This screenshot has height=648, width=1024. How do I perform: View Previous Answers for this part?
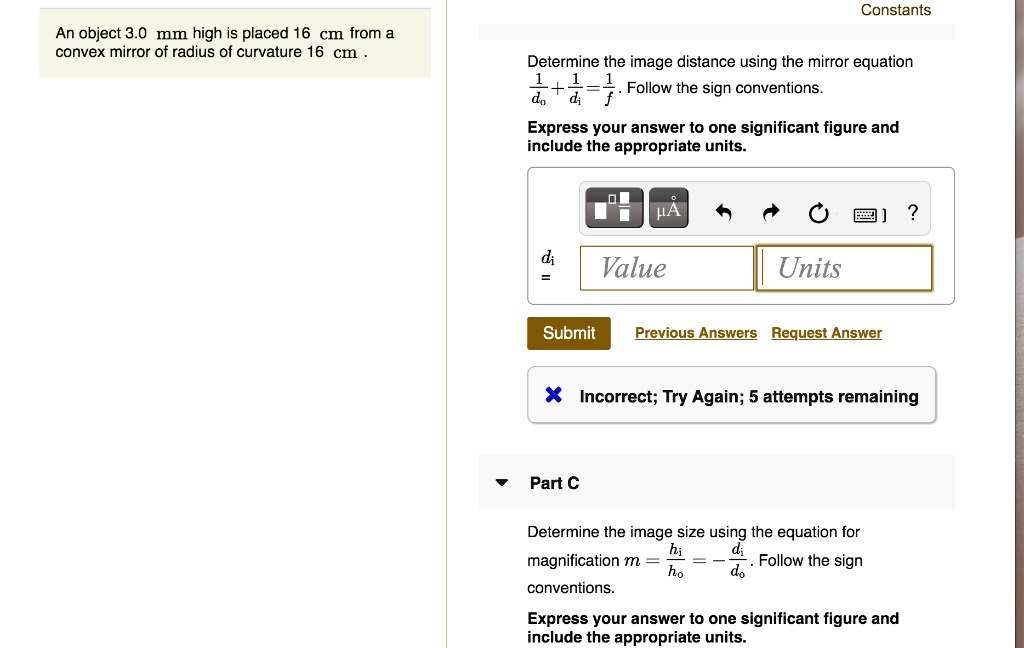[x=696, y=332]
